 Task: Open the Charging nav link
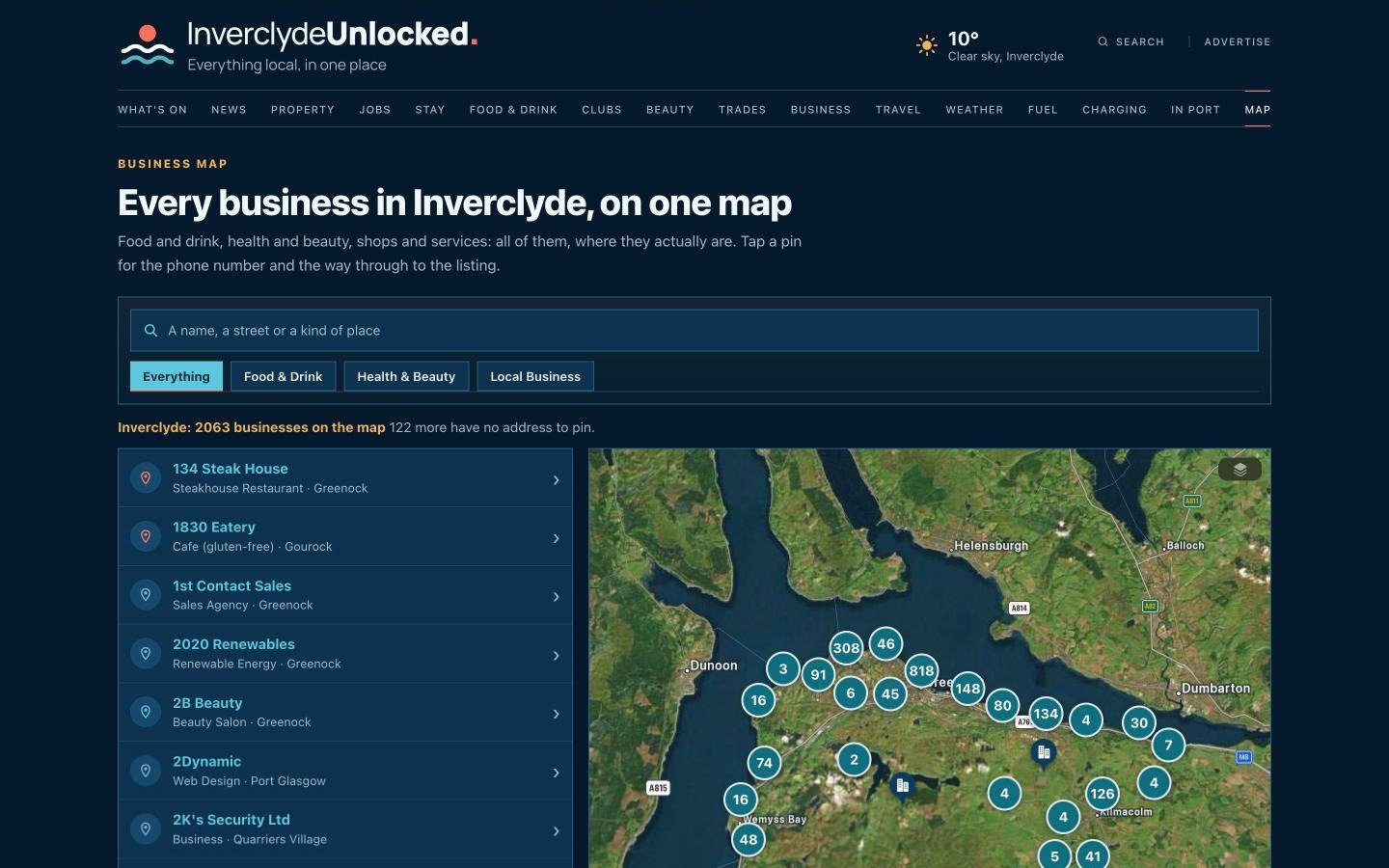[x=1114, y=110]
